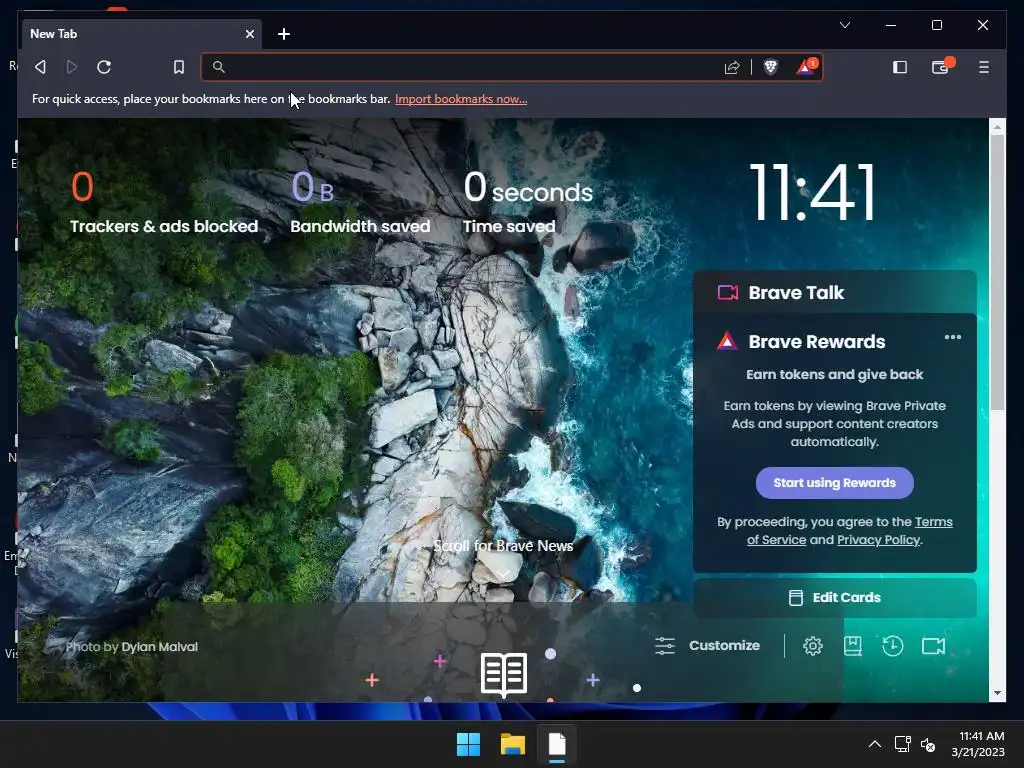Click the Brave News open-book icon
Viewport: 1024px width, 768px height.
click(504, 675)
